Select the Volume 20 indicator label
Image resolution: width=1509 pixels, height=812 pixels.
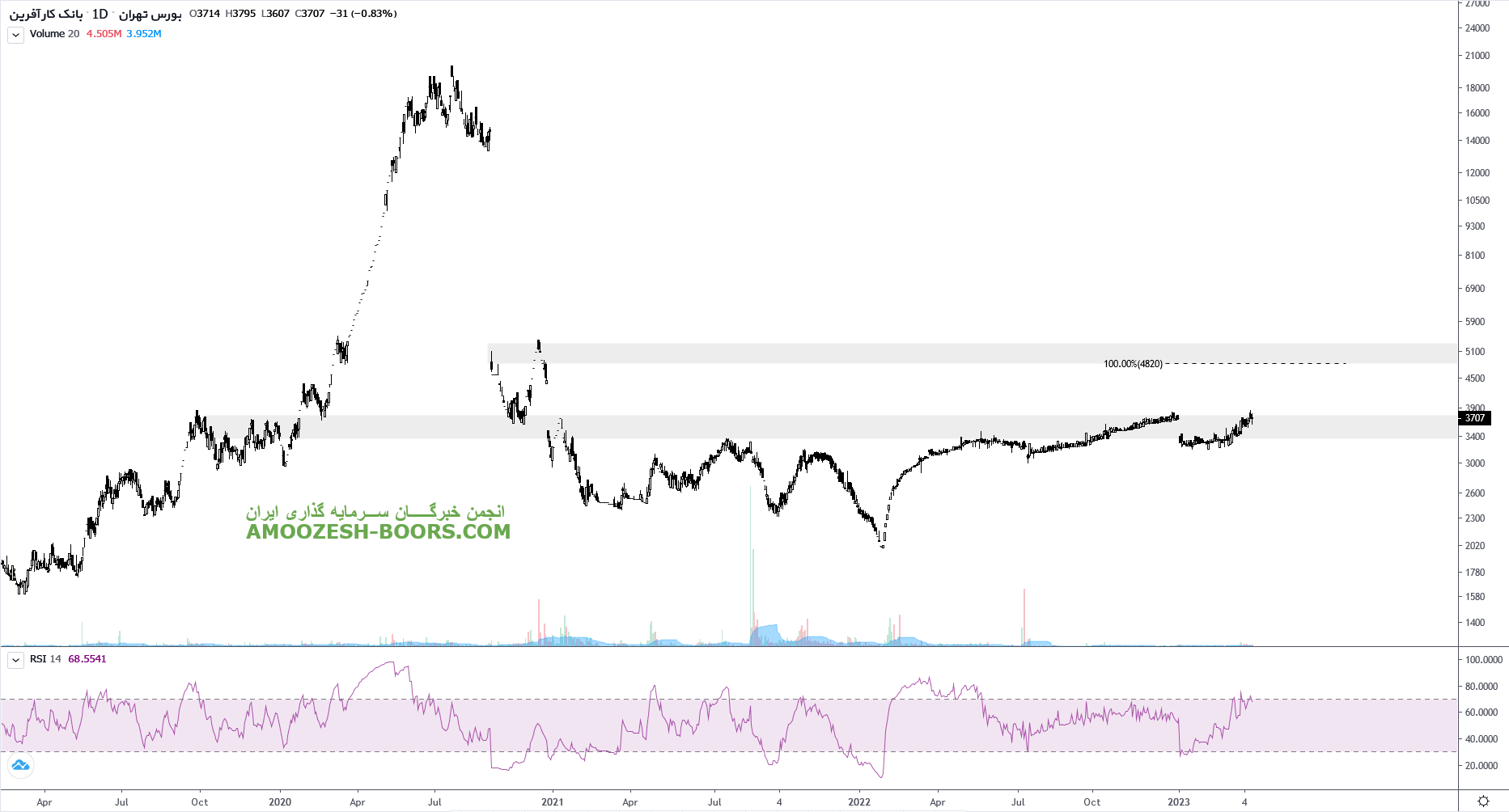coord(54,34)
